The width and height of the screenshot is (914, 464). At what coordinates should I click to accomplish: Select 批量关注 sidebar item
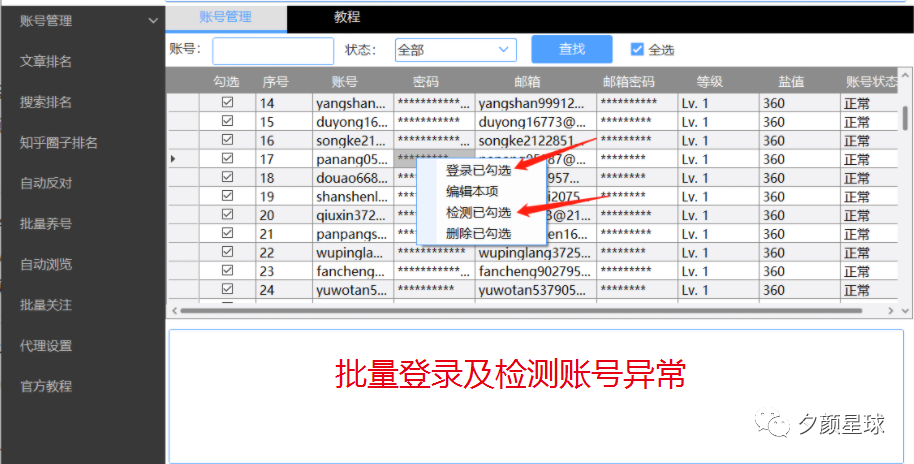pyautogui.click(x=45, y=305)
